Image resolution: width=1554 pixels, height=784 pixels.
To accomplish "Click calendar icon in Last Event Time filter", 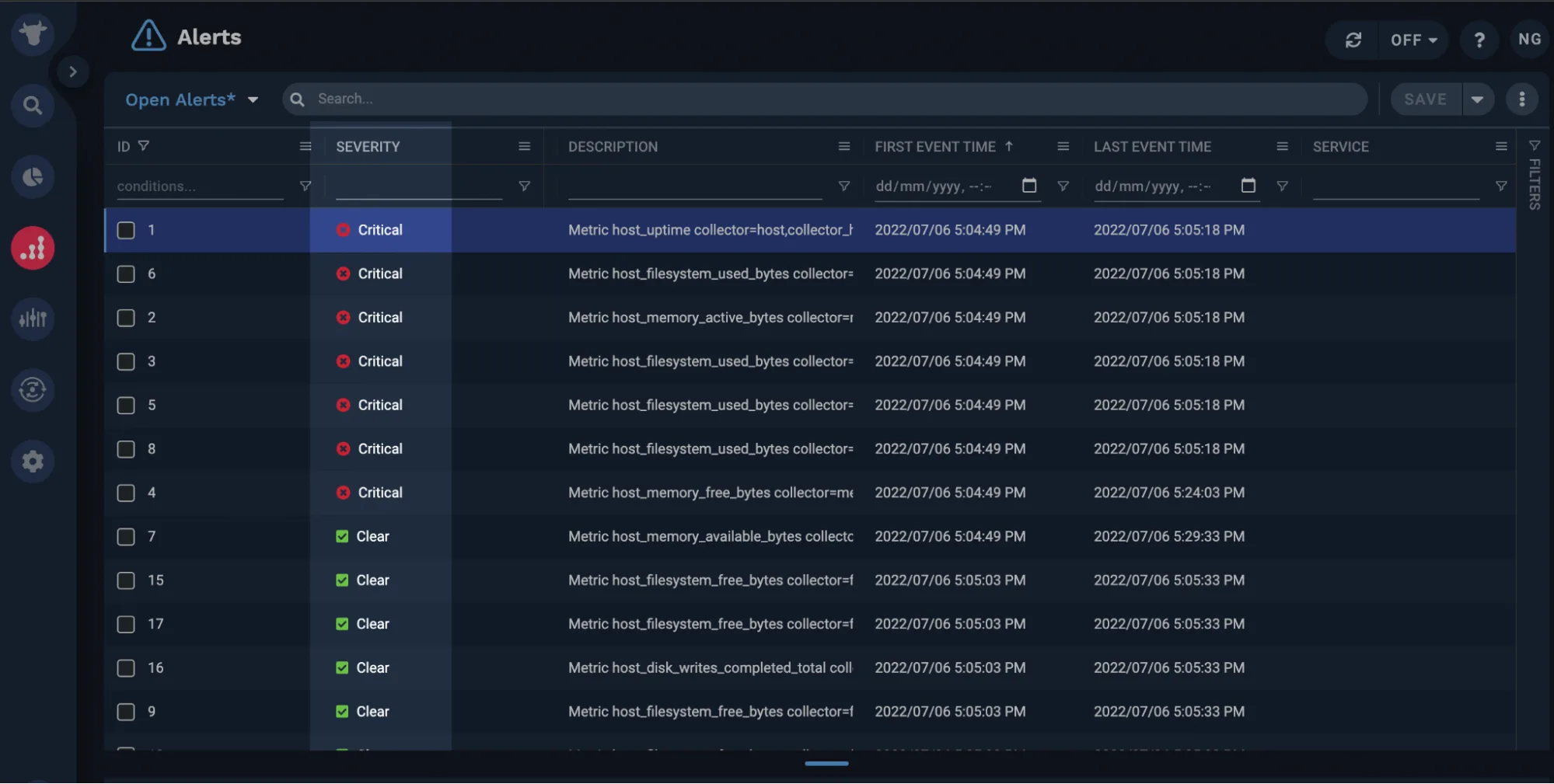I will (1248, 185).
